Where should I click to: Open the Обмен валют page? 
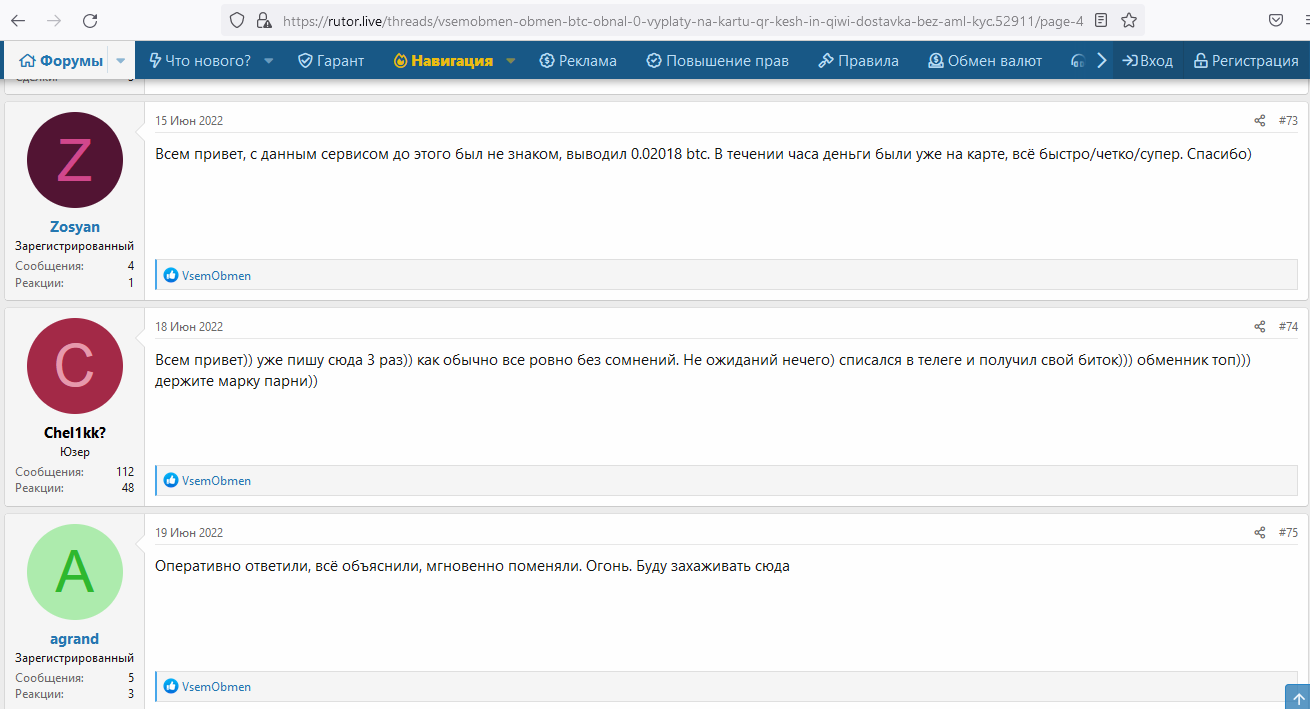click(985, 61)
